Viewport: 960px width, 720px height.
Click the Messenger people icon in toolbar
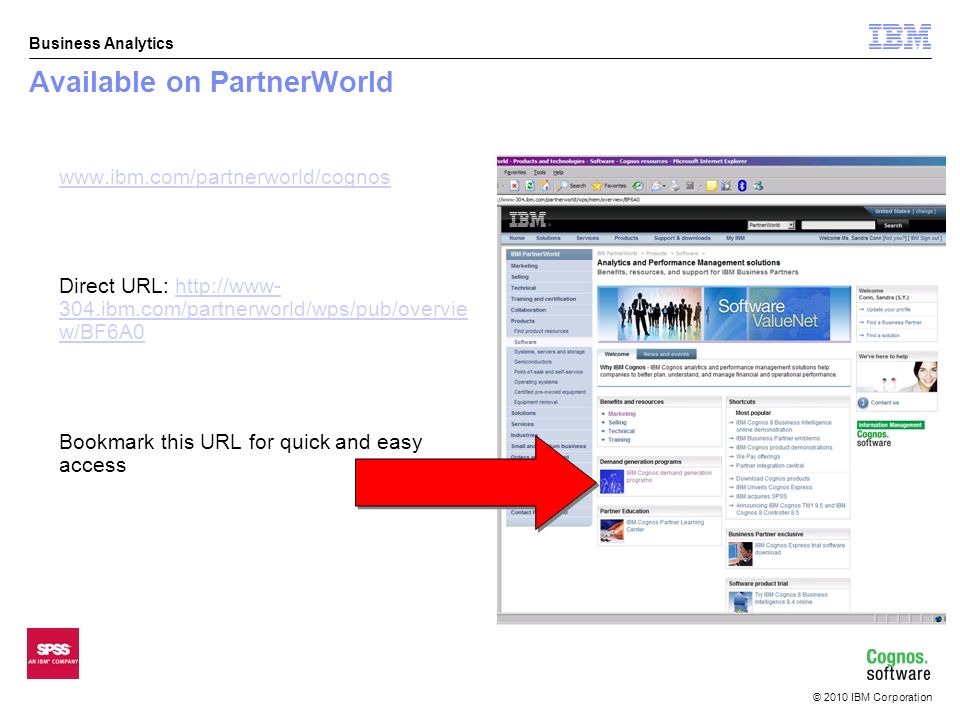click(758, 186)
